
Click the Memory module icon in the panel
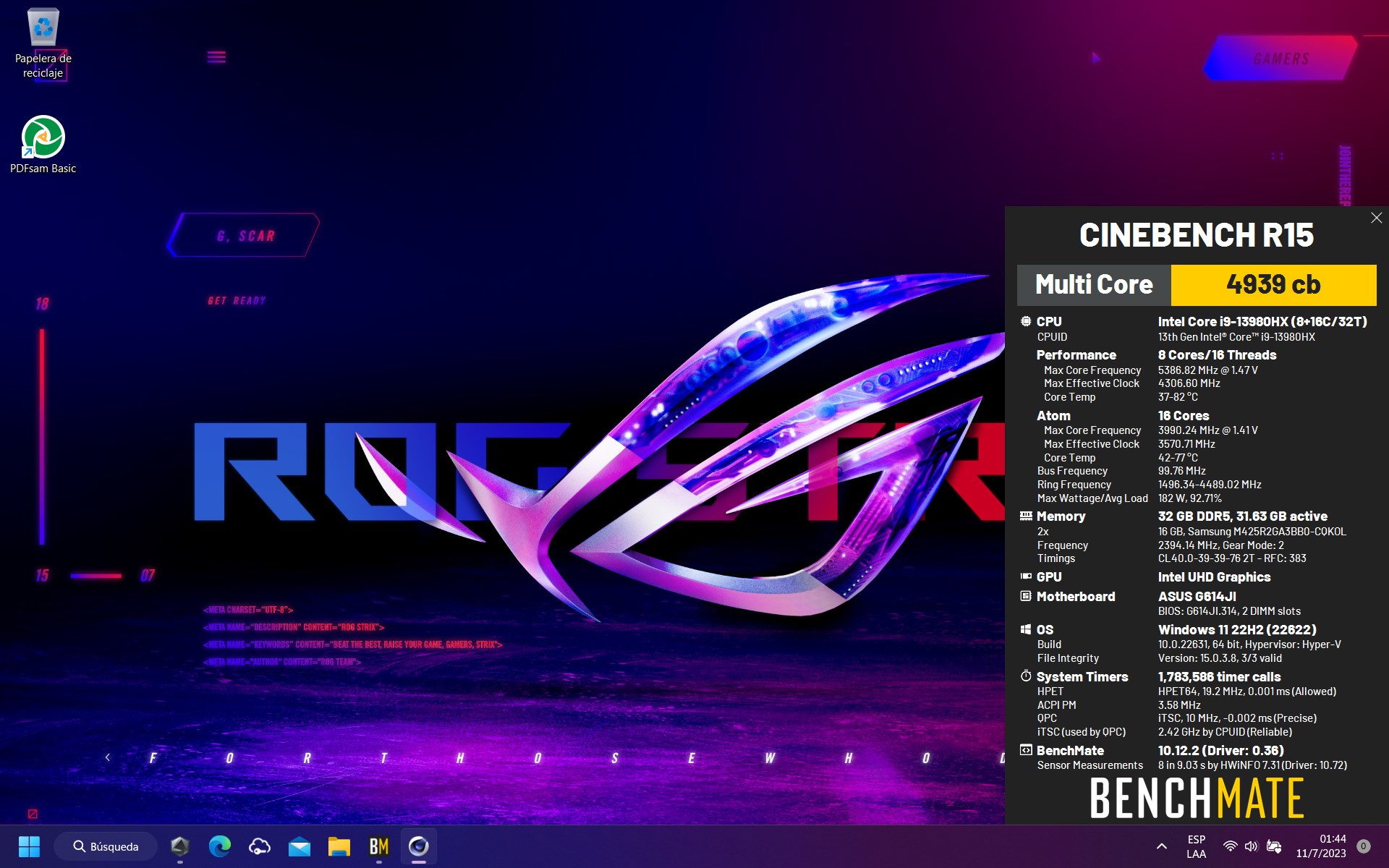[x=1026, y=516]
